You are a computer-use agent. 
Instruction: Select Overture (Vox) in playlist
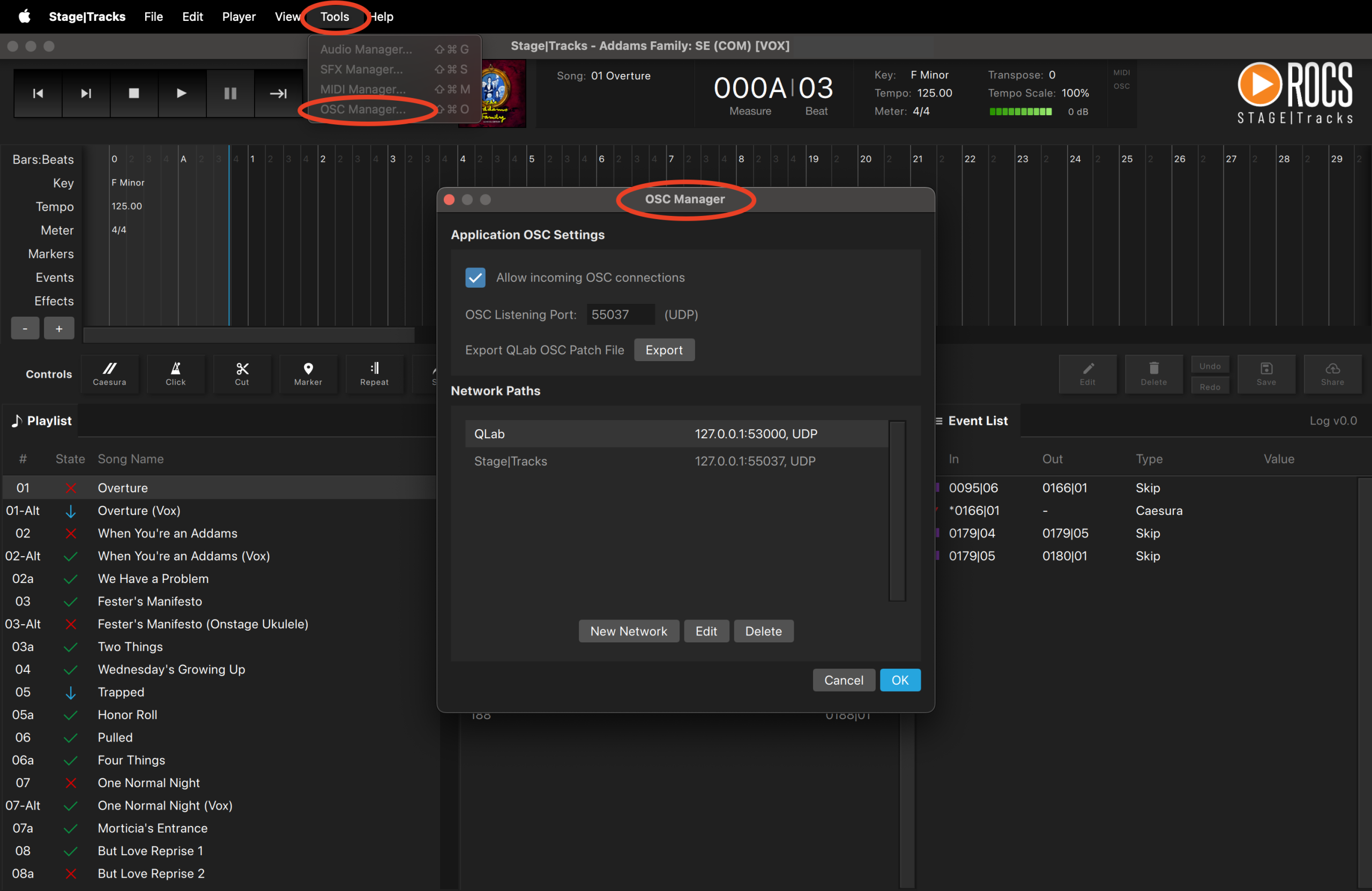point(220,510)
